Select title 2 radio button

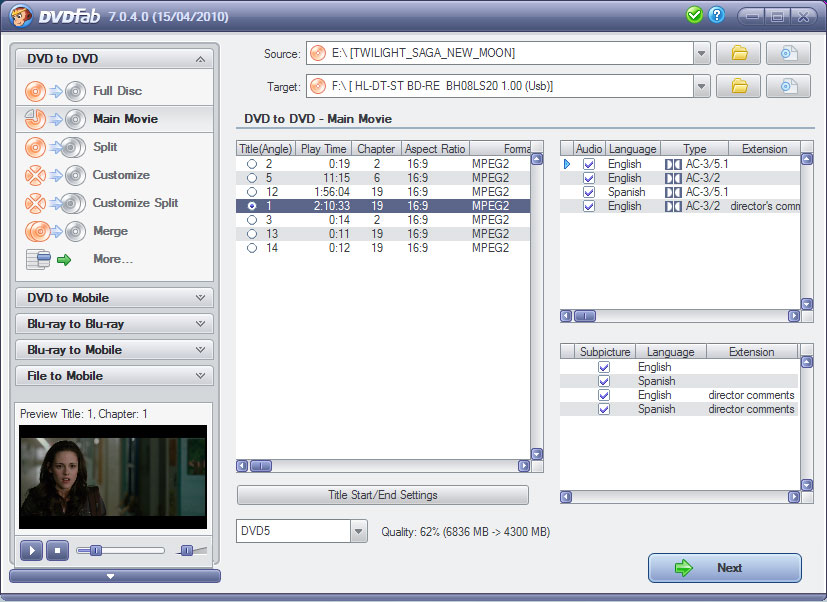(x=252, y=164)
